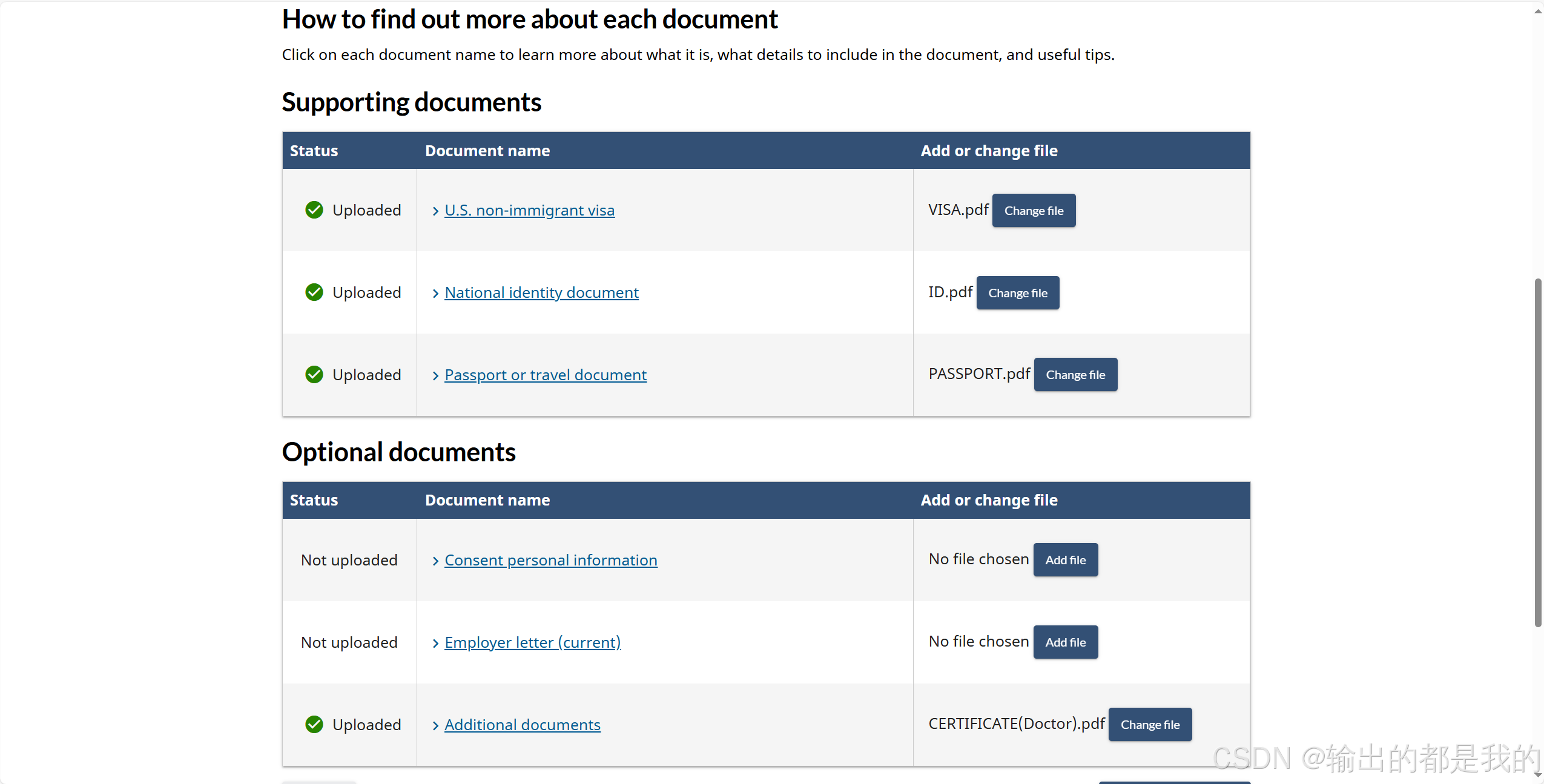Change file for CERTIFICATE(Doctor).pdf
This screenshot has width=1544, height=784.
pos(1149,725)
